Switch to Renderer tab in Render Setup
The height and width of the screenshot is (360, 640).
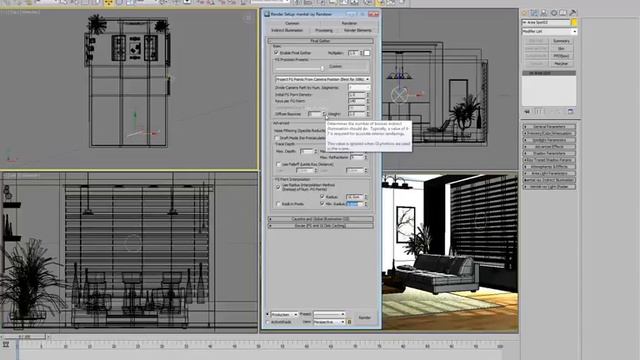[x=349, y=23]
